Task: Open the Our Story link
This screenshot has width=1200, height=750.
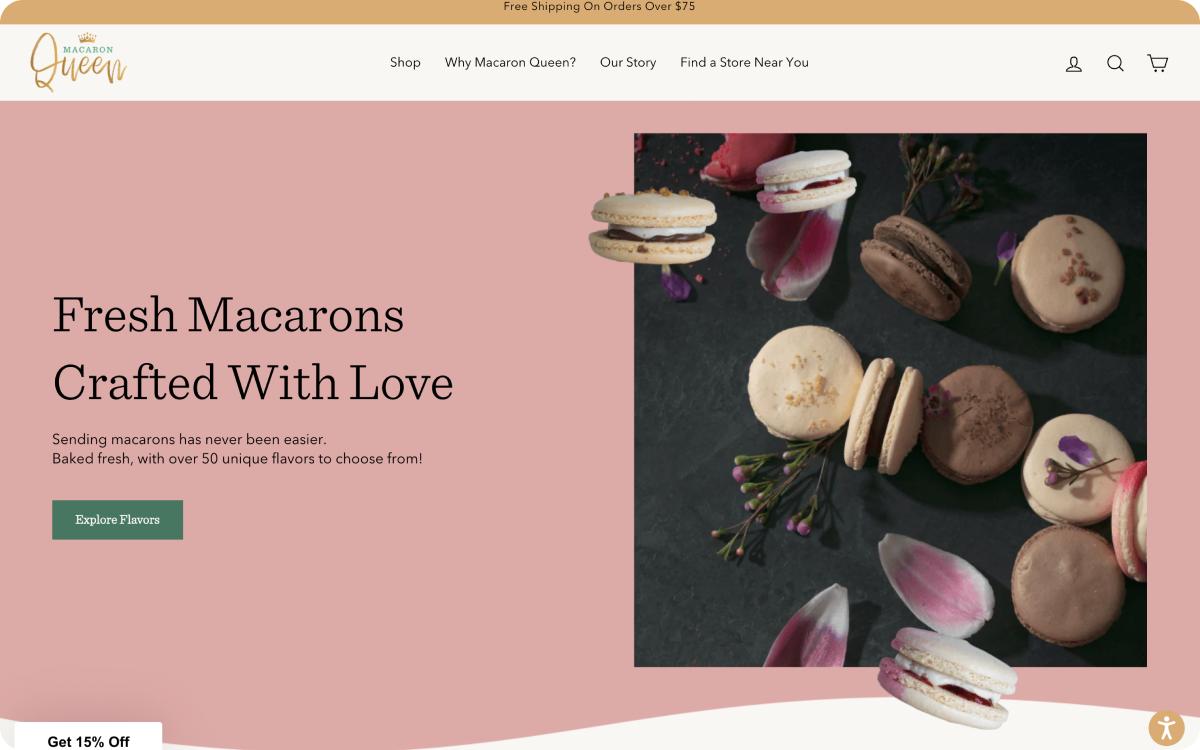Action: (x=628, y=62)
